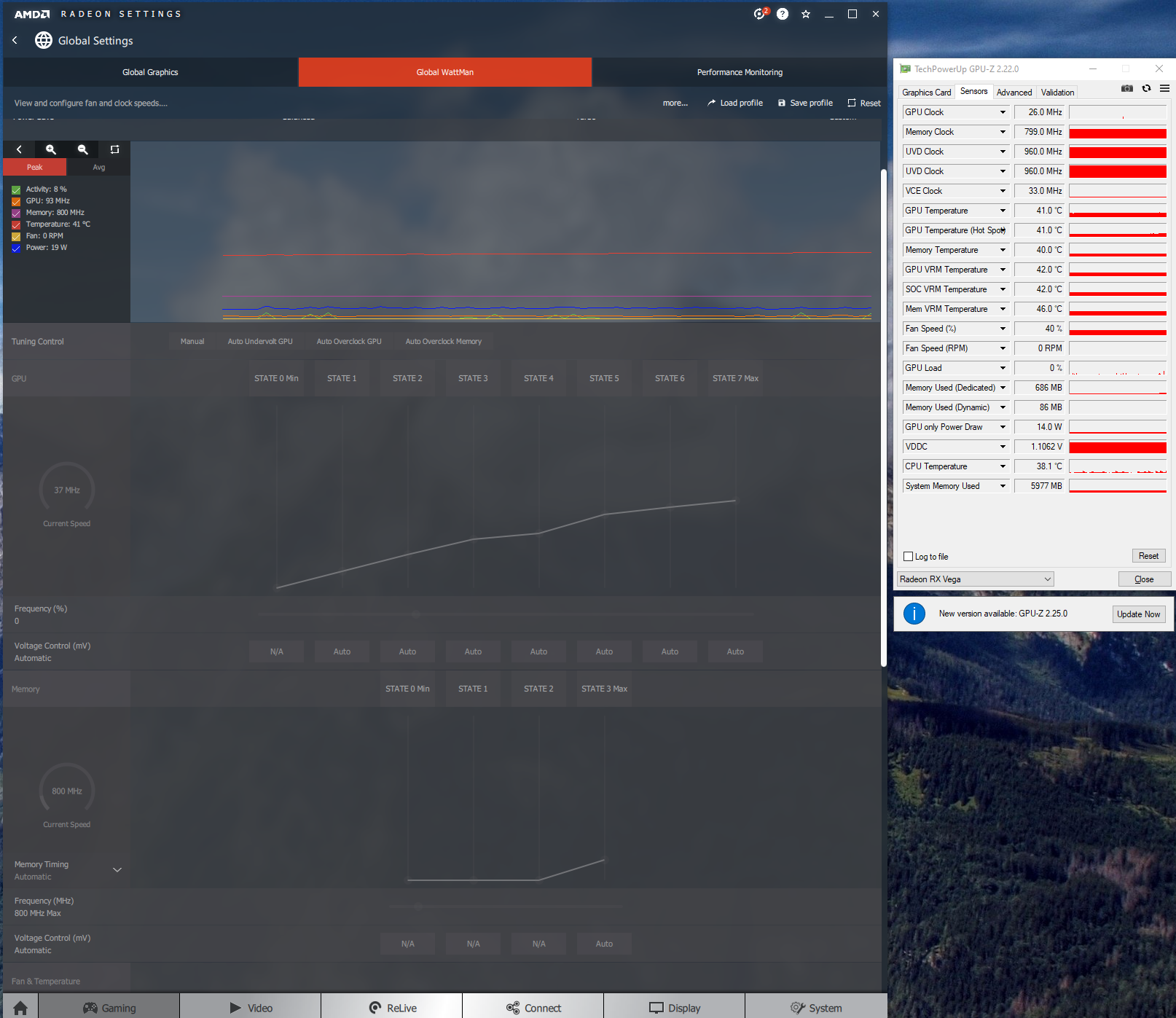Open Radeon notifications icon with badge

[x=760, y=14]
